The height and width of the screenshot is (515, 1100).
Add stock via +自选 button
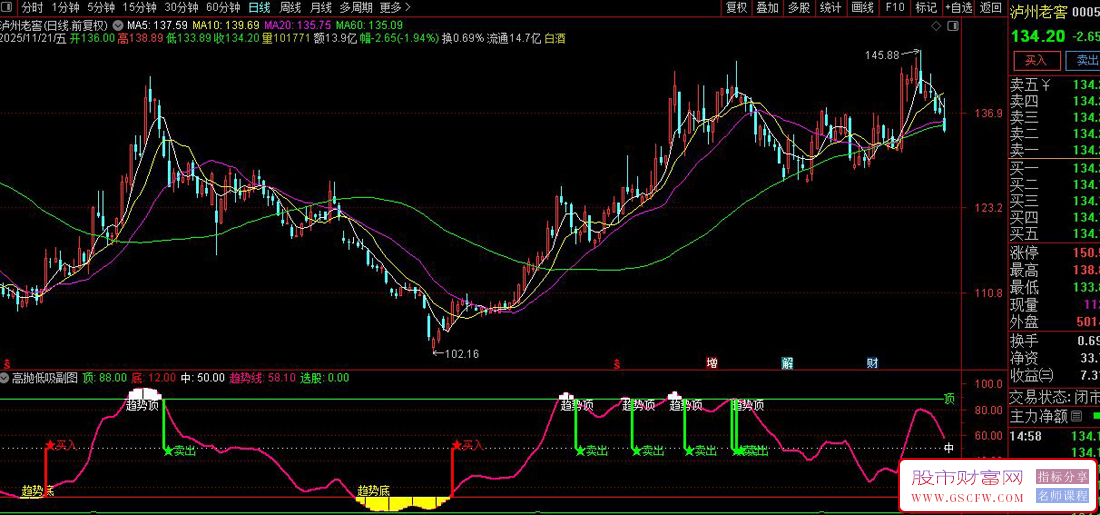pyautogui.click(x=959, y=8)
